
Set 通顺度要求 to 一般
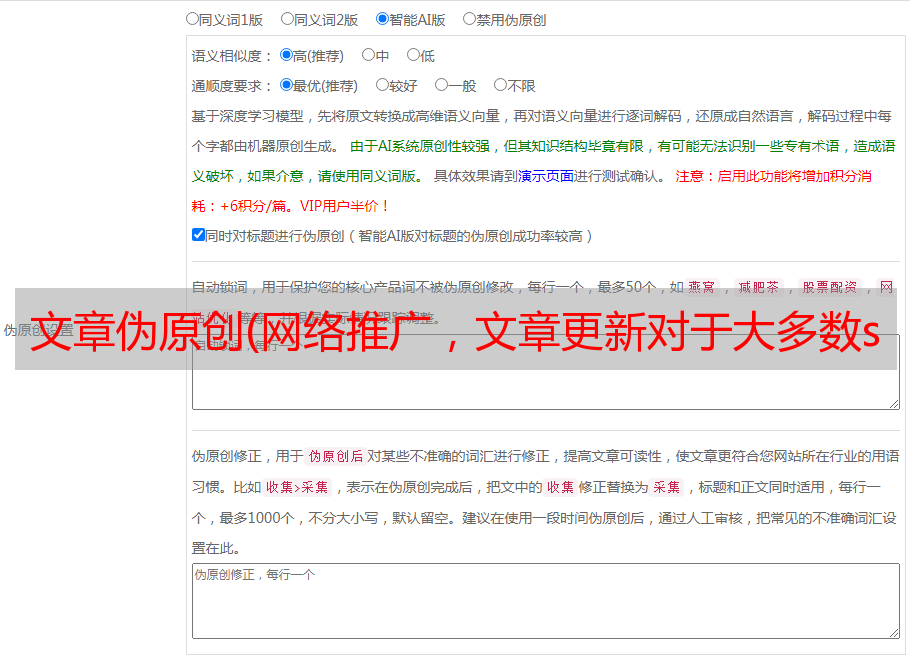(x=442, y=85)
